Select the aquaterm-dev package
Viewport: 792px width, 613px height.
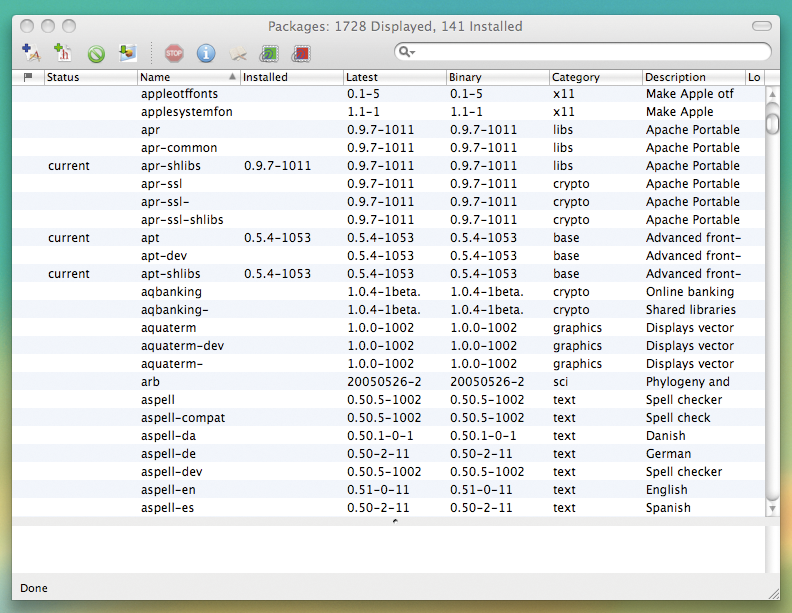click(x=182, y=346)
